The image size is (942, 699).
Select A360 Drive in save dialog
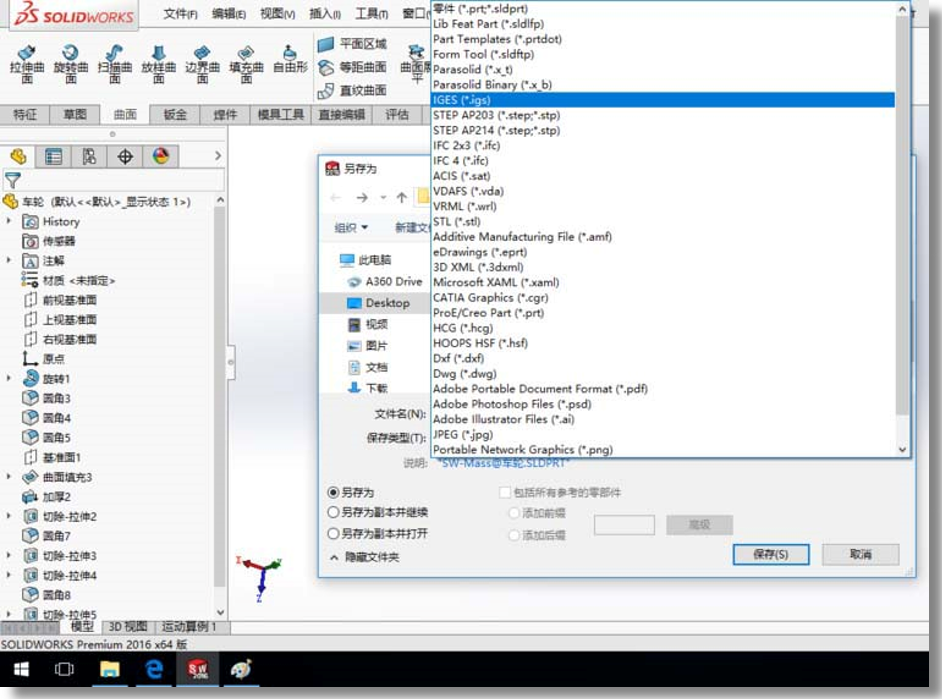point(384,282)
